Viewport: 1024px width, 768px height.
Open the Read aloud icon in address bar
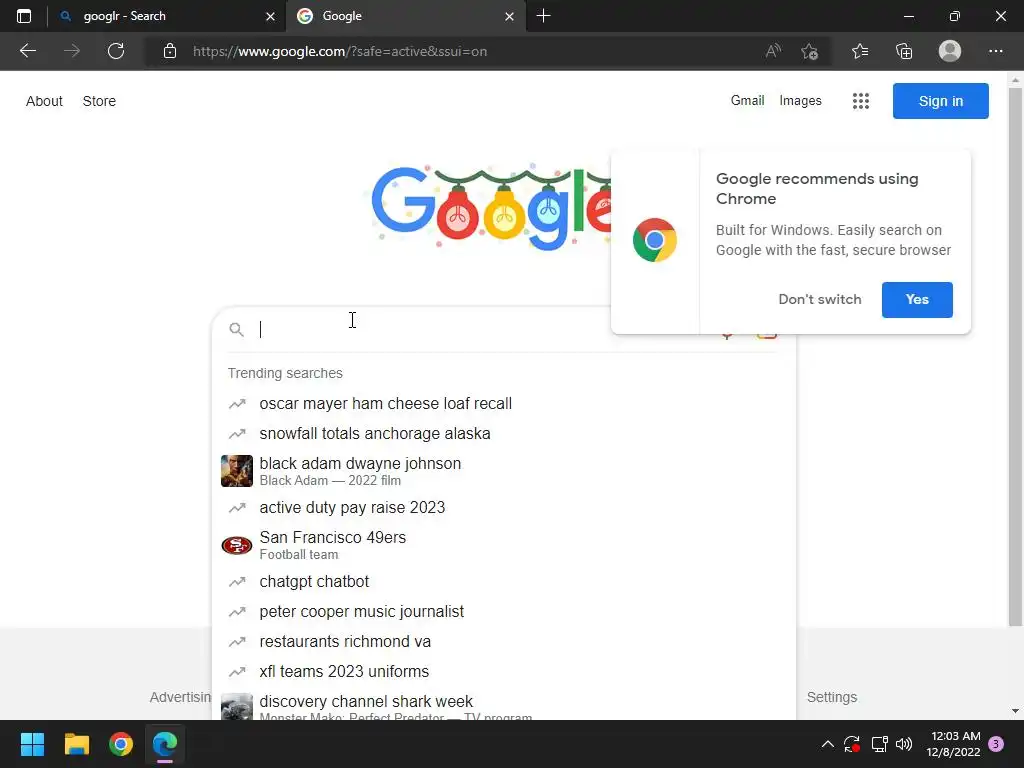point(773,51)
